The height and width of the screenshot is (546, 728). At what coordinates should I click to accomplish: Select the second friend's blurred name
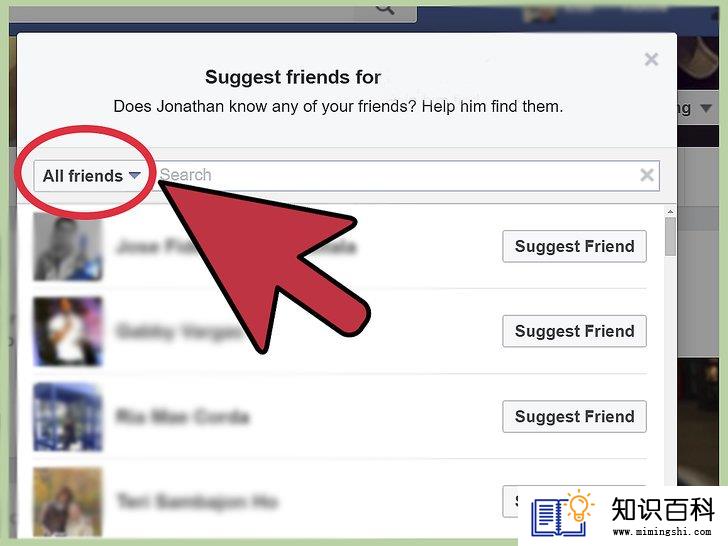[178, 332]
